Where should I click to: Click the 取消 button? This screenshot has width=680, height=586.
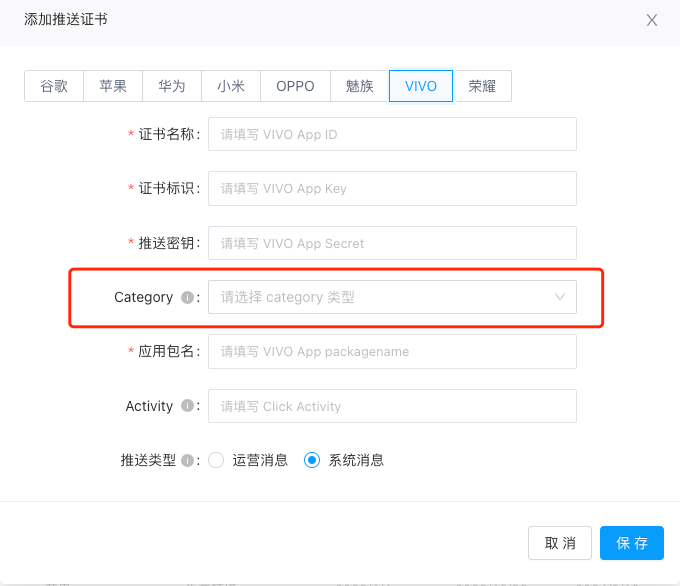coord(560,543)
